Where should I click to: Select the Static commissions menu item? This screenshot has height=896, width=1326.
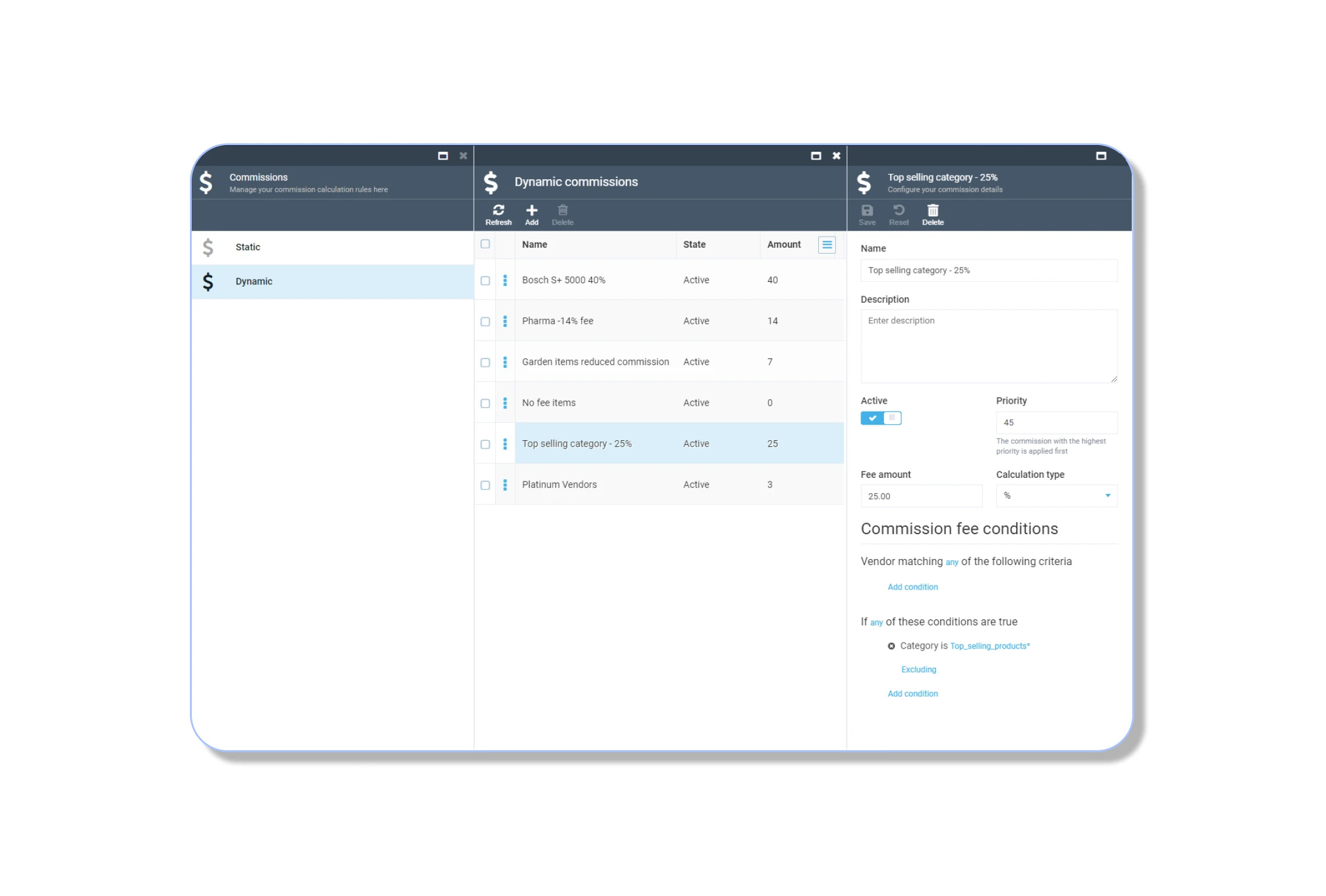point(332,247)
